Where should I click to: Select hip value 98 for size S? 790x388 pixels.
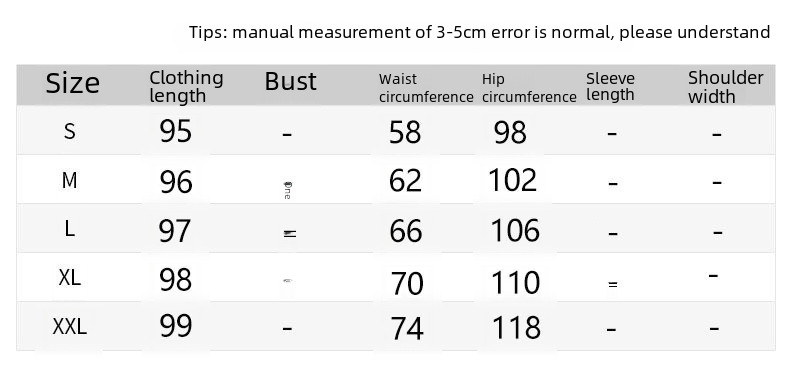[x=510, y=133]
